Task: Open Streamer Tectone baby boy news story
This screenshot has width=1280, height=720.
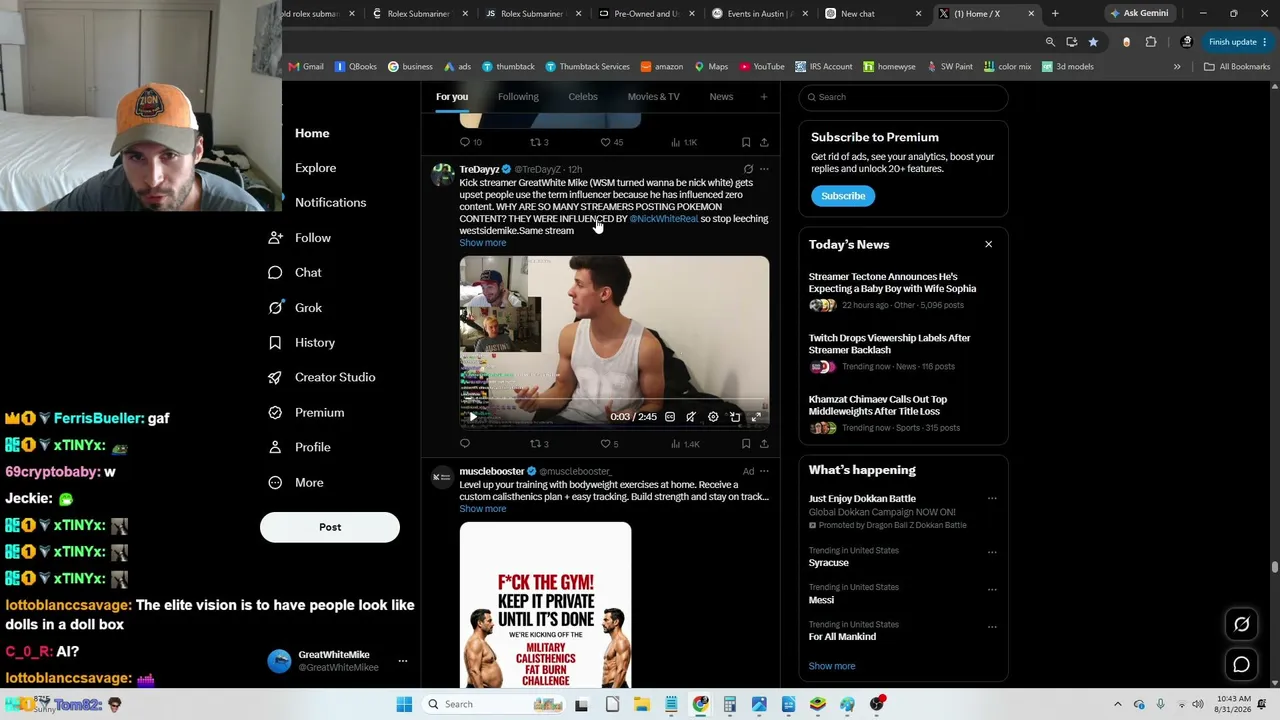Action: [893, 283]
